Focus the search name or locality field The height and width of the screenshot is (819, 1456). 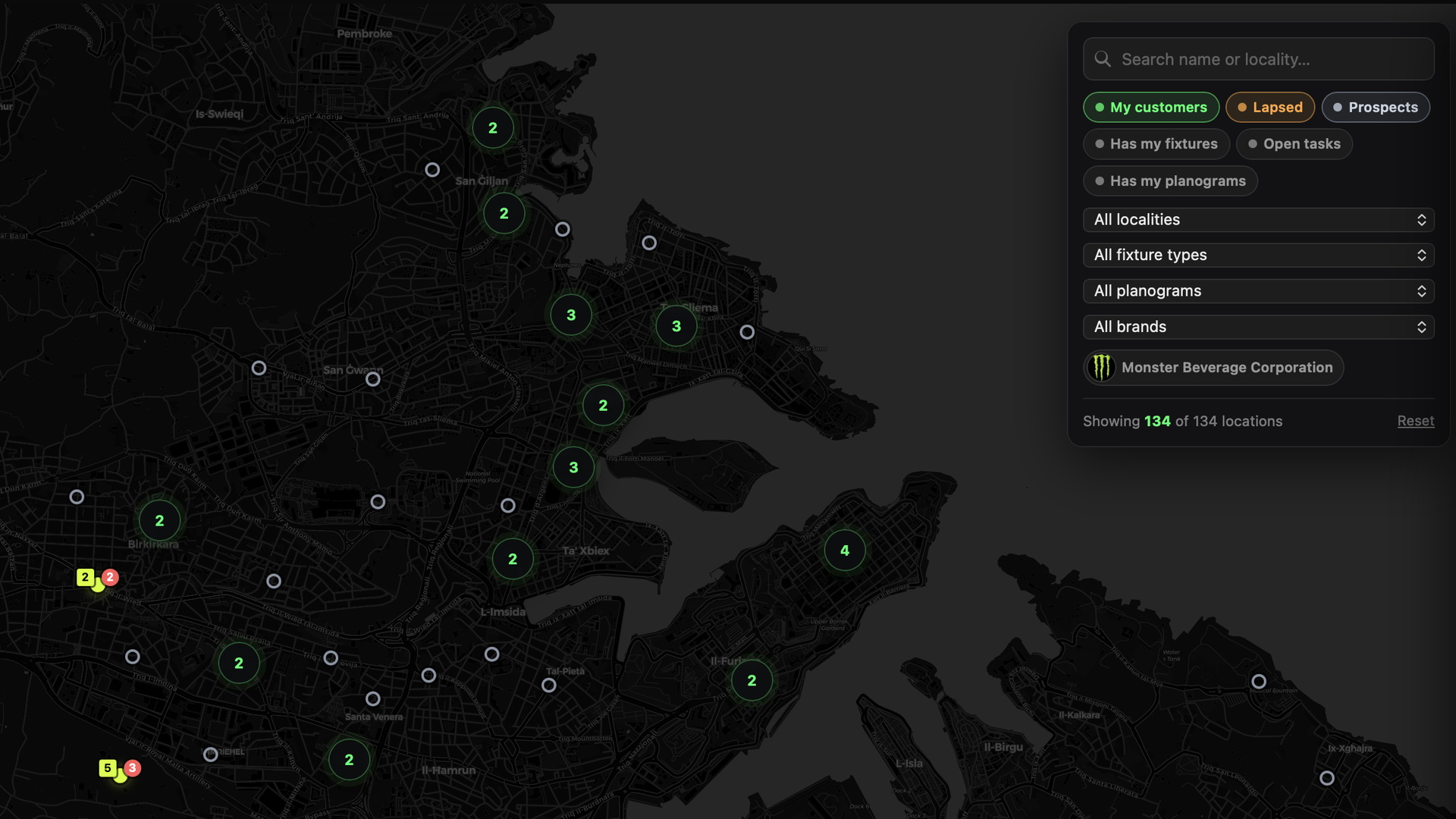coord(1258,59)
